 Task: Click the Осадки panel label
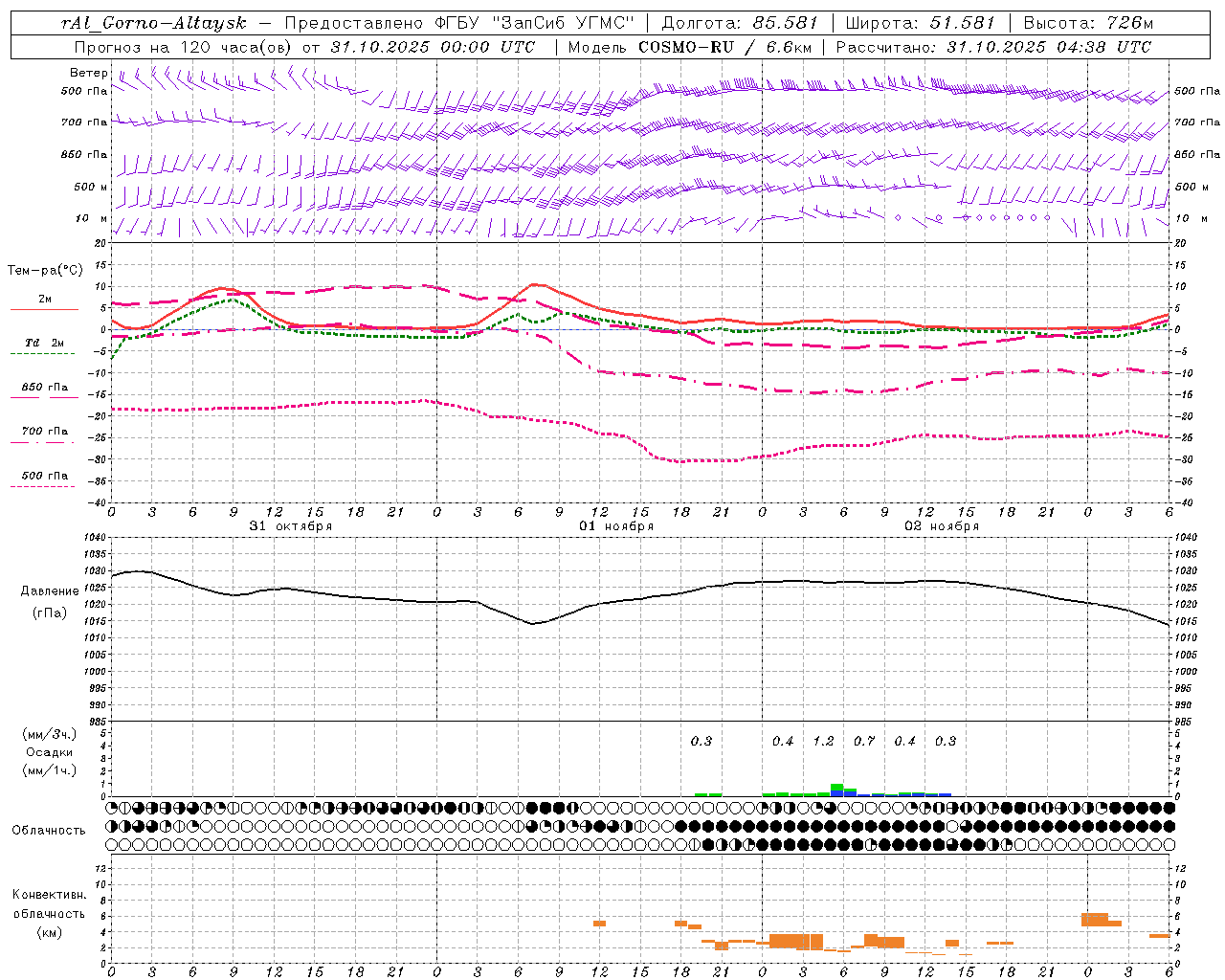coord(48,752)
